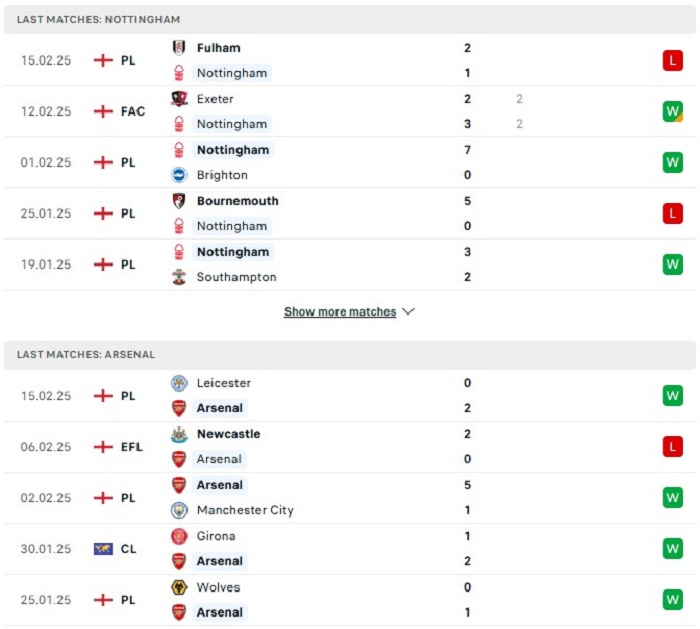The image size is (700, 629).
Task: Click the Leicester club crest icon
Action: tap(179, 383)
